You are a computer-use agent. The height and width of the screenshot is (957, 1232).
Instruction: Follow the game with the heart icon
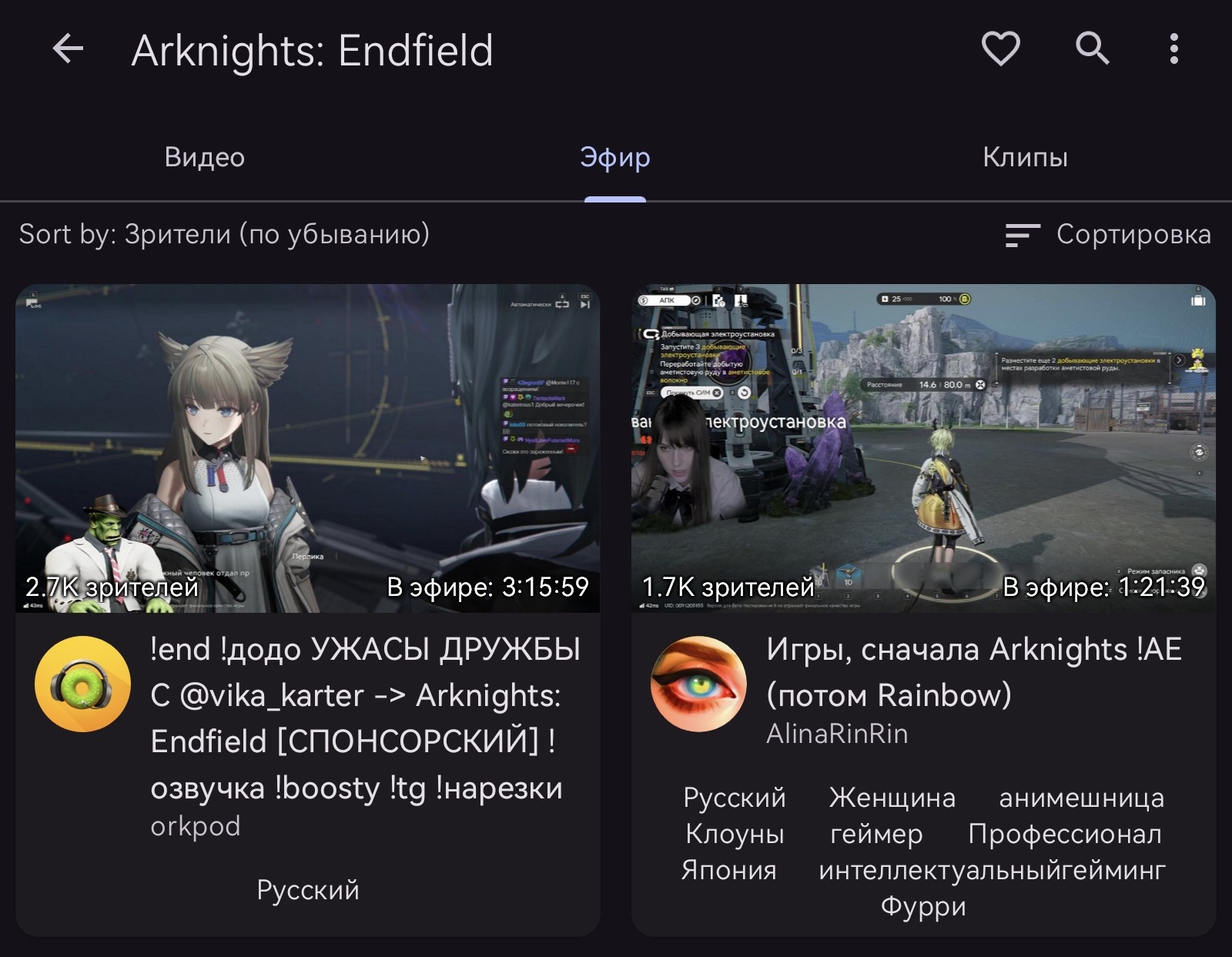(x=1000, y=49)
